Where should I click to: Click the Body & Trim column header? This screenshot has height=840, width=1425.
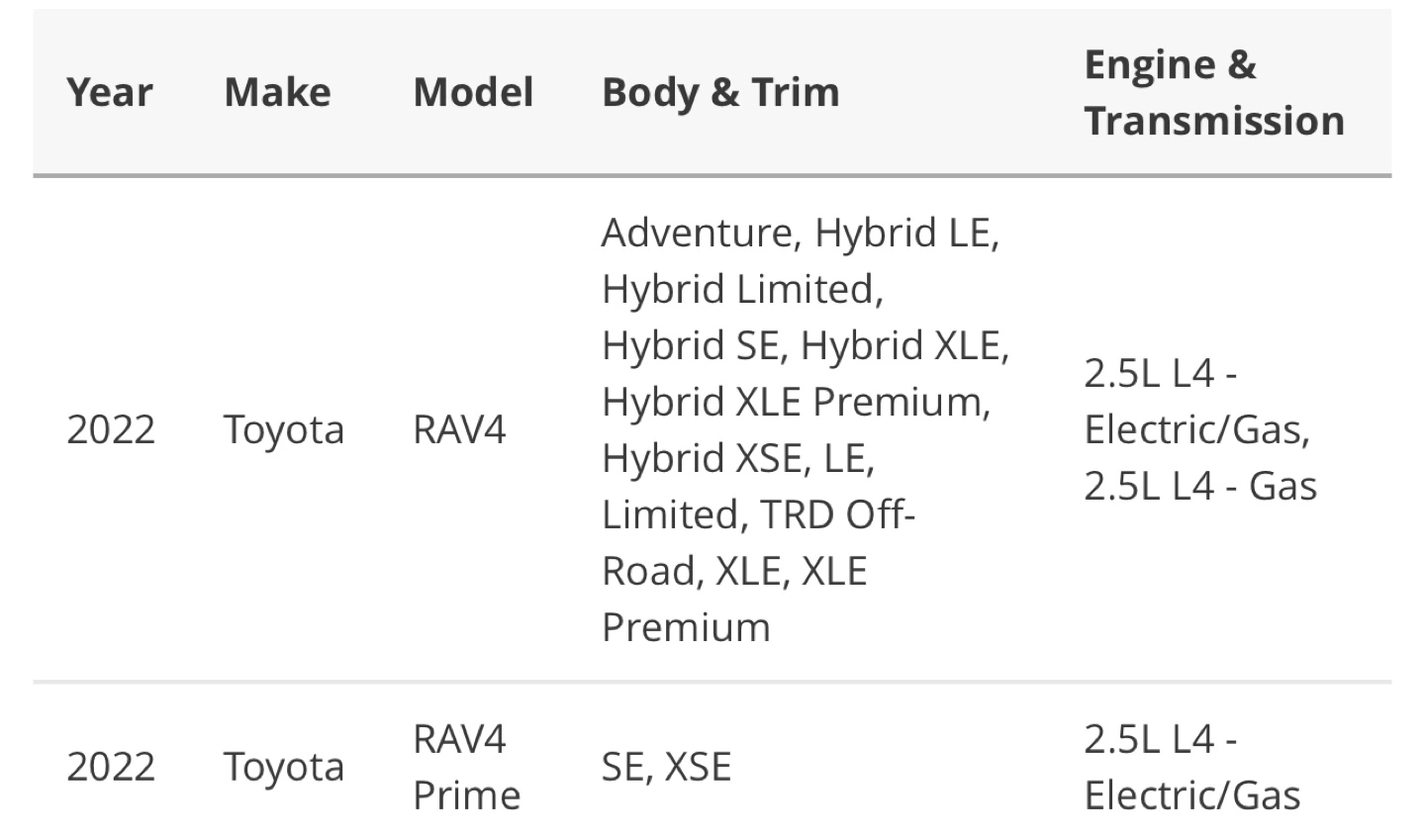[720, 93]
